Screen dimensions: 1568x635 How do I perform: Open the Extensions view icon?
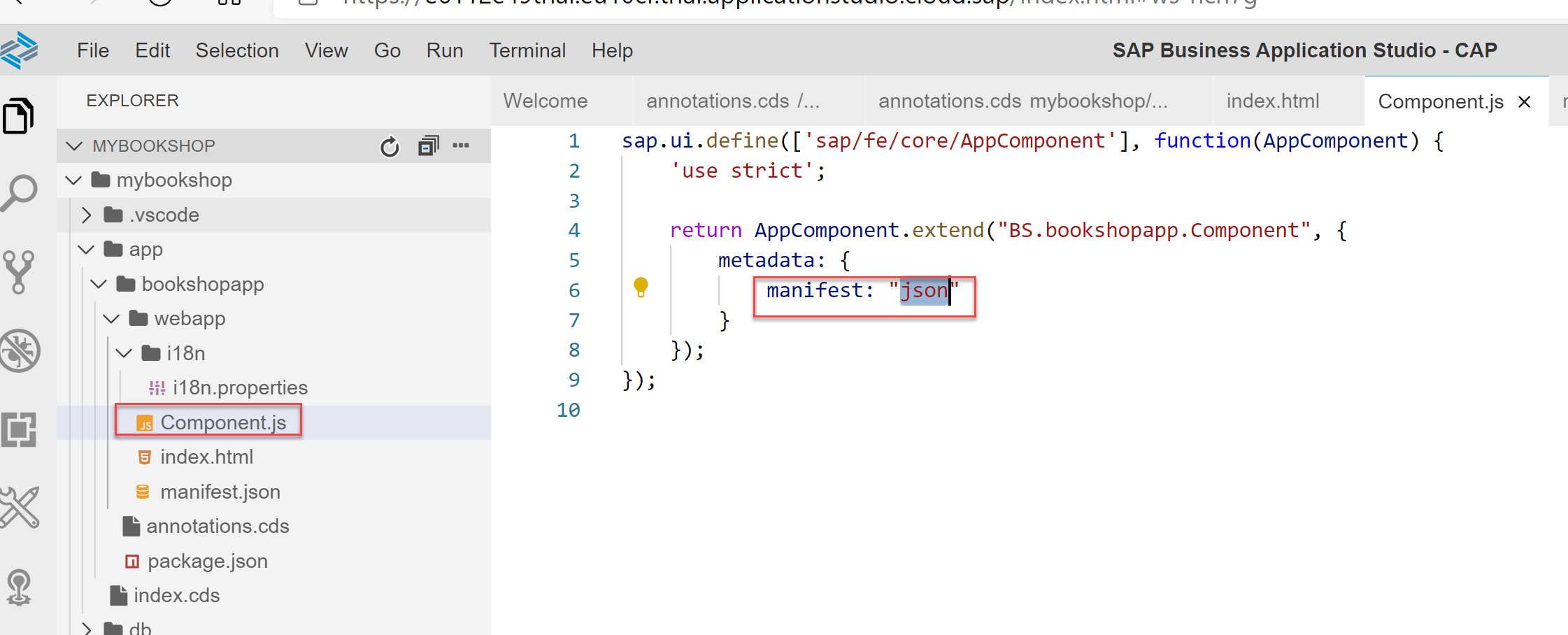pos(19,429)
